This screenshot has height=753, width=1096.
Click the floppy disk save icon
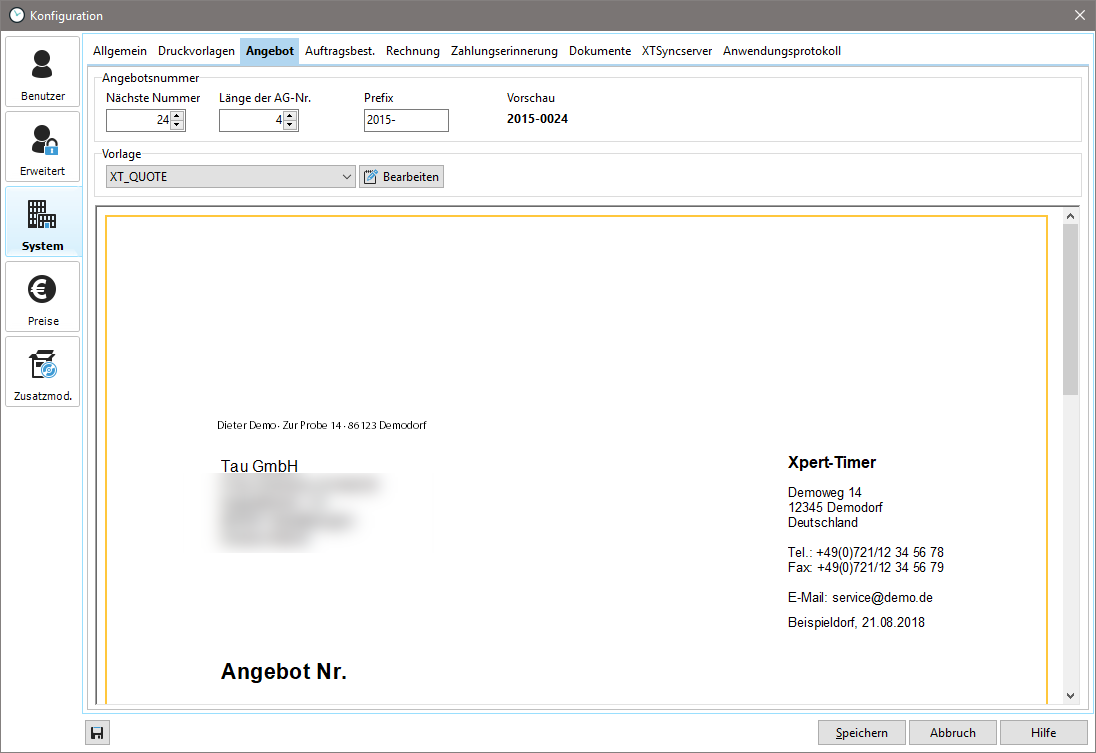pos(97,733)
